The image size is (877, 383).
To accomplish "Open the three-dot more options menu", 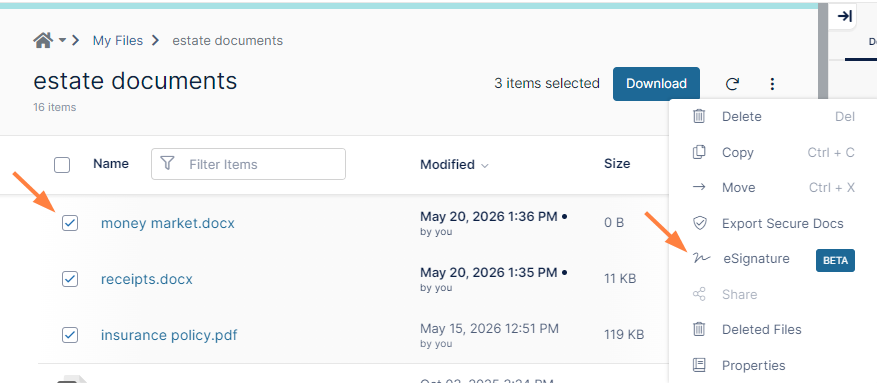I will click(772, 84).
